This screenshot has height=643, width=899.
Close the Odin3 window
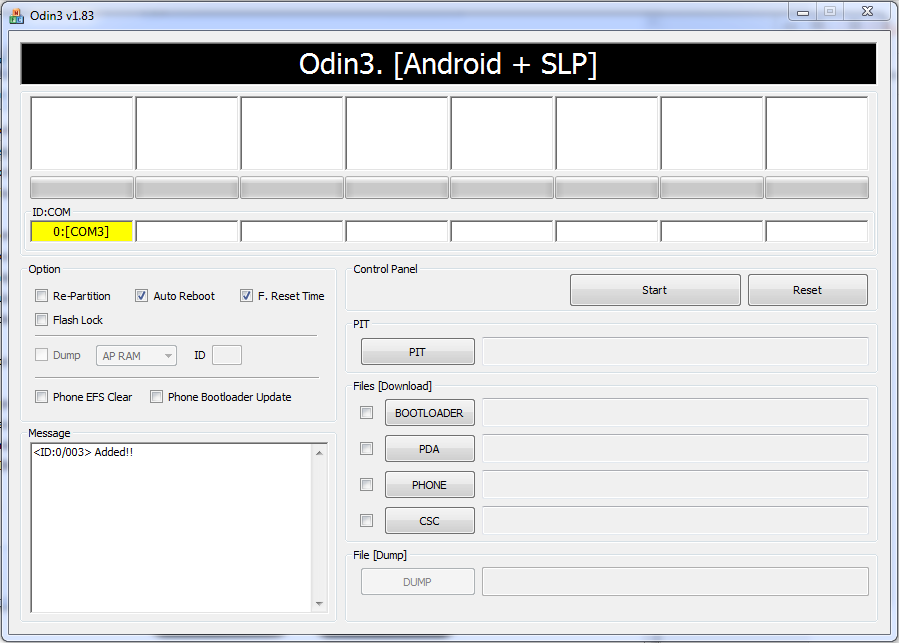click(867, 11)
